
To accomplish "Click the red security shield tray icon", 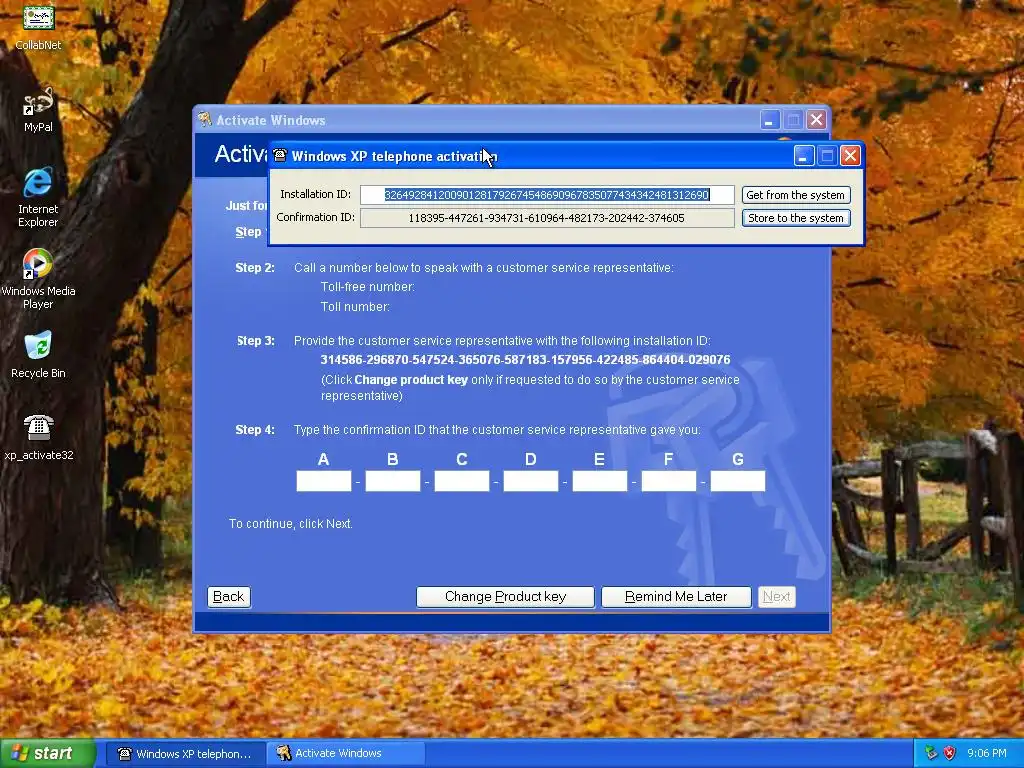I will click(x=950, y=753).
